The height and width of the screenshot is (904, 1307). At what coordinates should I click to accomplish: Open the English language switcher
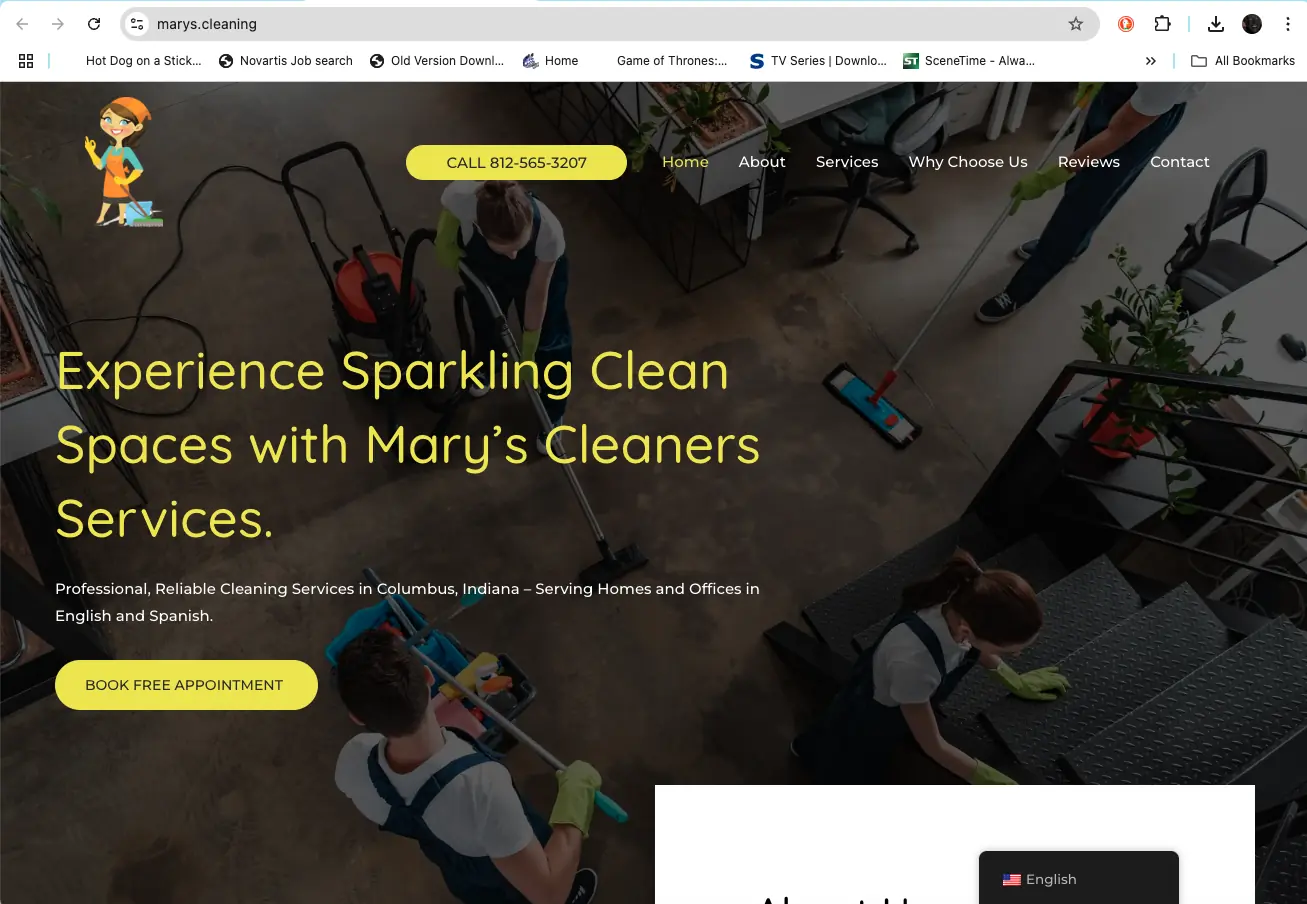(1078, 879)
